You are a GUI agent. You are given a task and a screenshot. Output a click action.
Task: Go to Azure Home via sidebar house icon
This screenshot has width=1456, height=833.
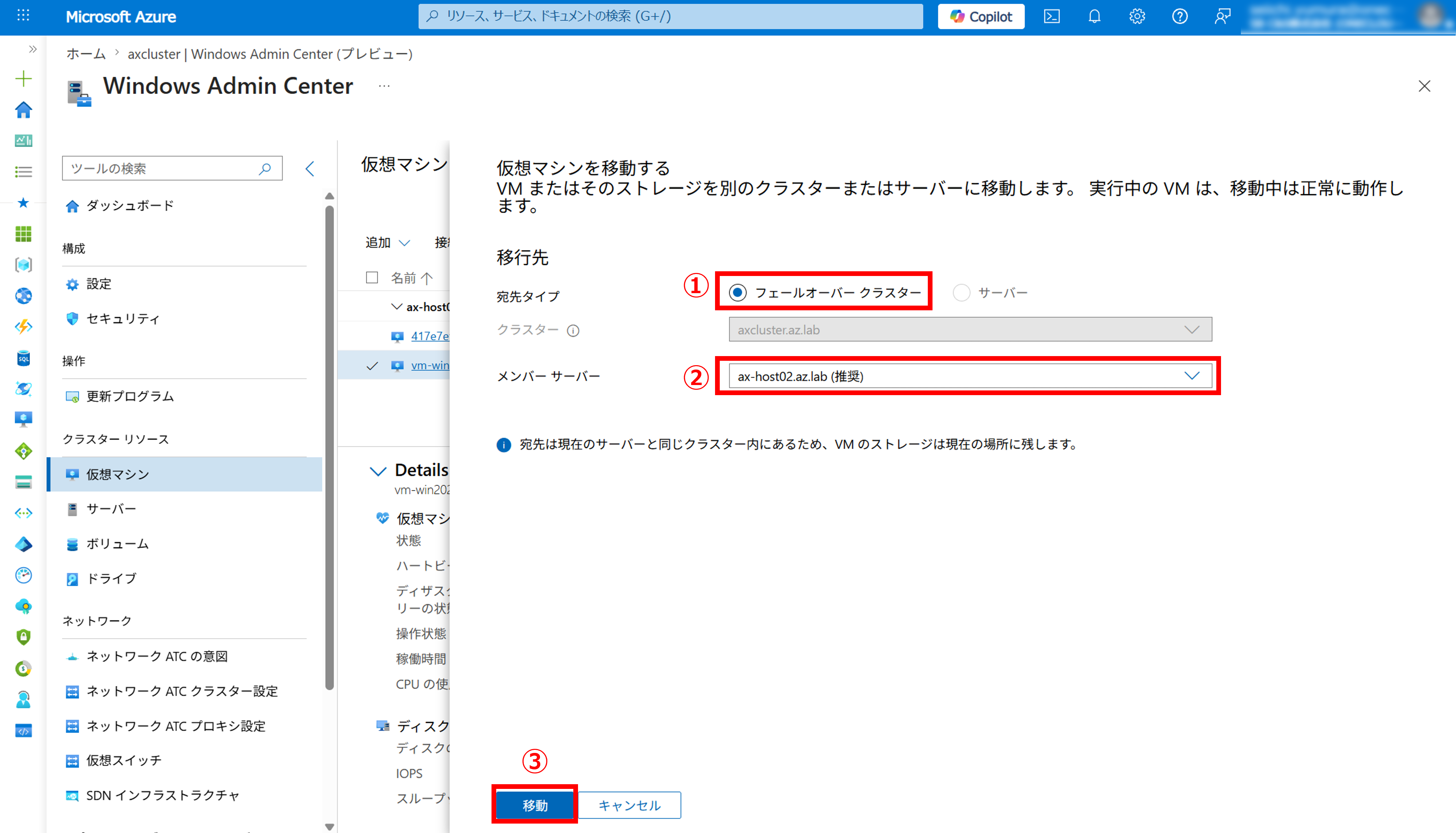[x=24, y=109]
